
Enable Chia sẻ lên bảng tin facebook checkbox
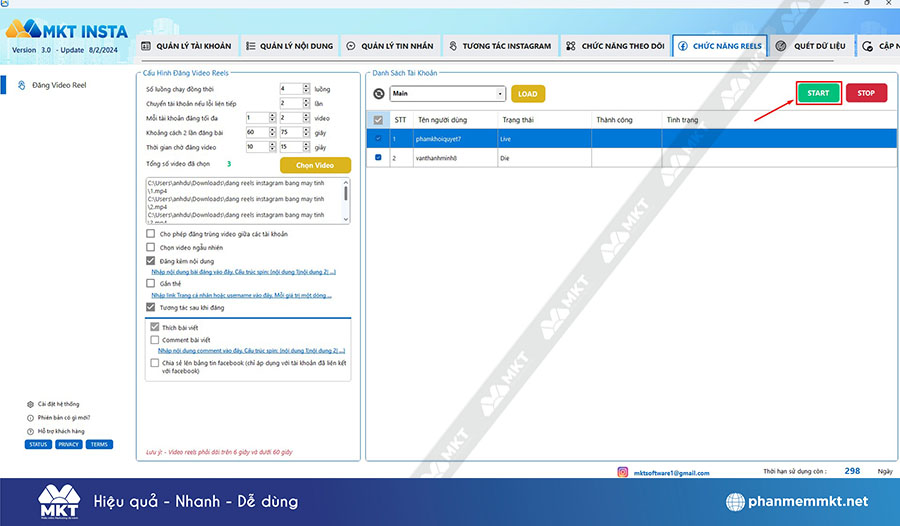click(154, 363)
